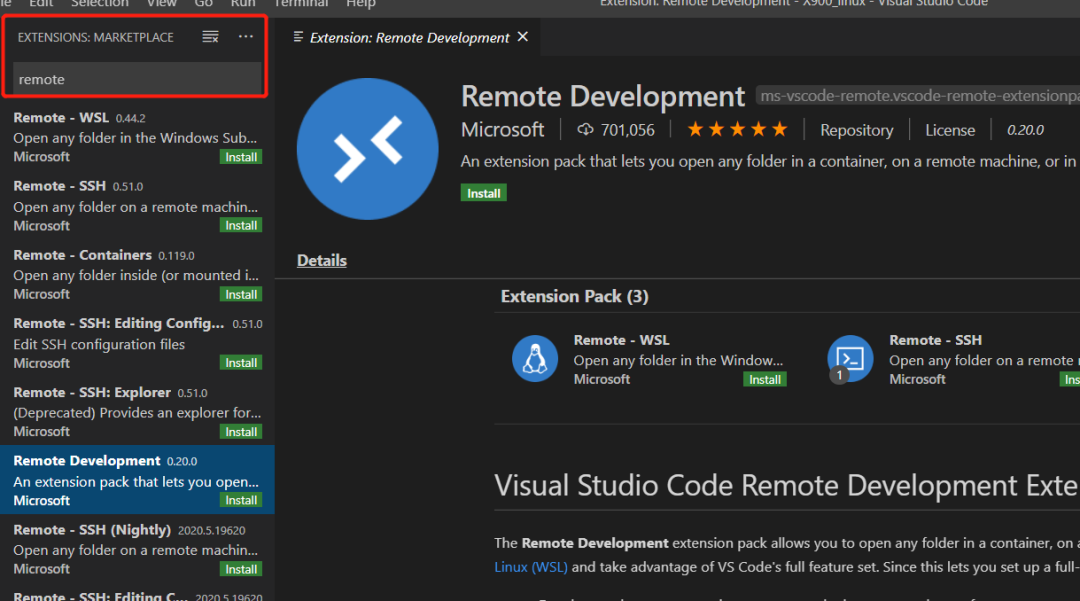Install Remote - SSH: Explorer extension

point(241,432)
